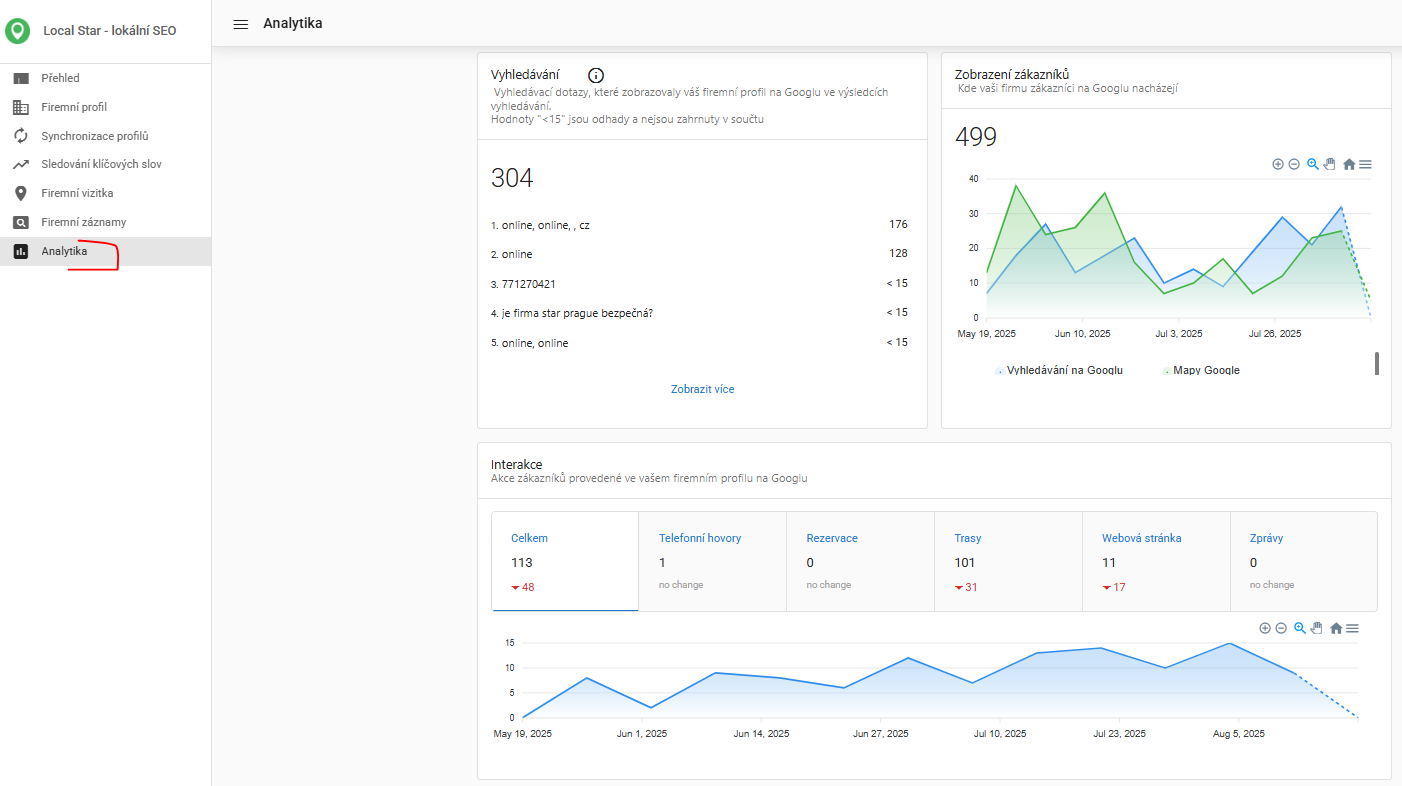
Task: Toggle Vyhledávání na Googlu legend series
Action: pos(1059,370)
